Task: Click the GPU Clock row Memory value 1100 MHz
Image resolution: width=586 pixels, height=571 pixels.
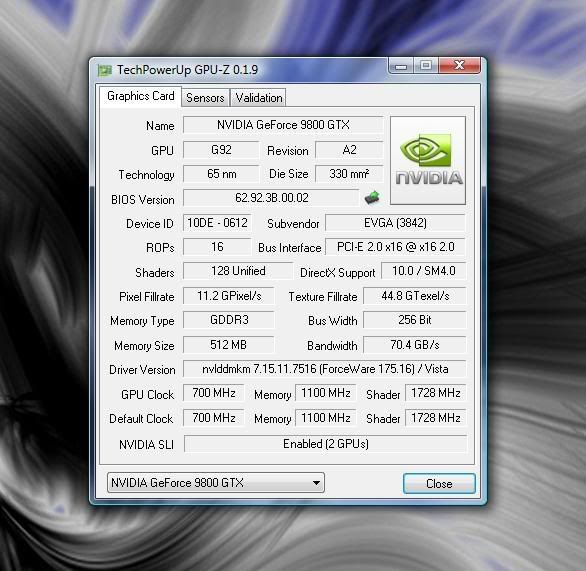Action: 326,393
